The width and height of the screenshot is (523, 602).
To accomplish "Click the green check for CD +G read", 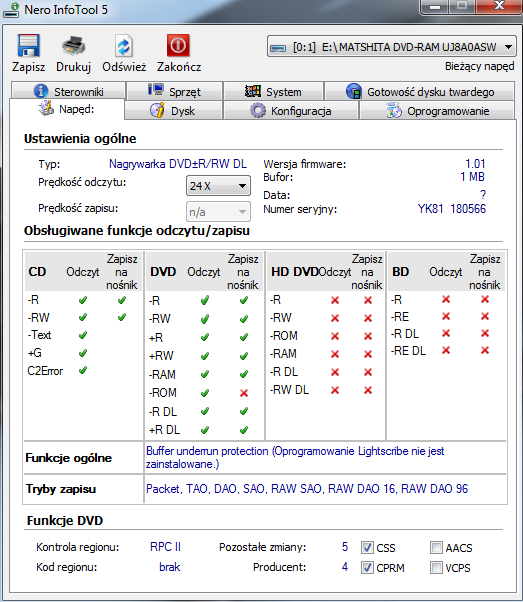I will (x=83, y=353).
